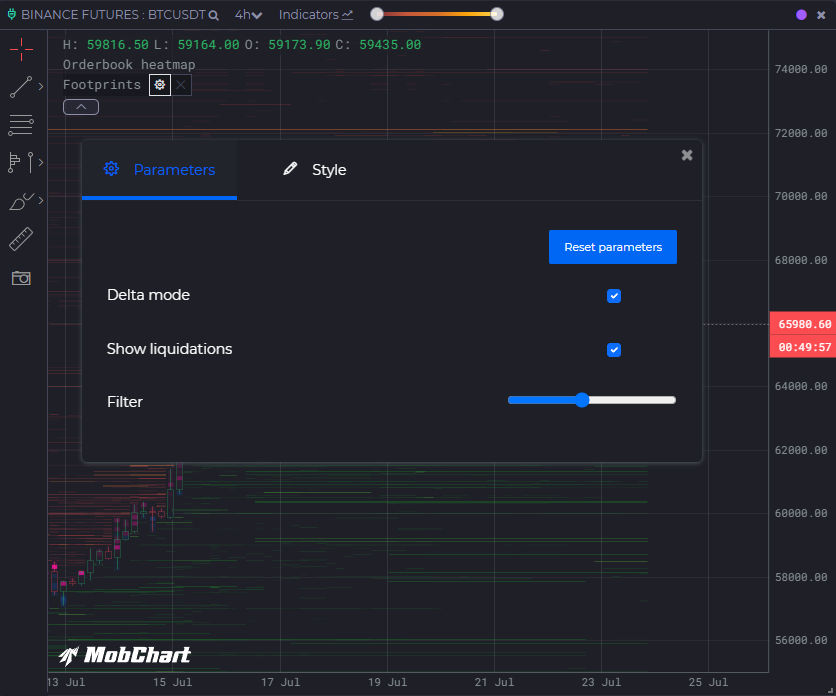This screenshot has width=836, height=696.
Task: Take a chart screenshot with camera icon
Action: 21,278
